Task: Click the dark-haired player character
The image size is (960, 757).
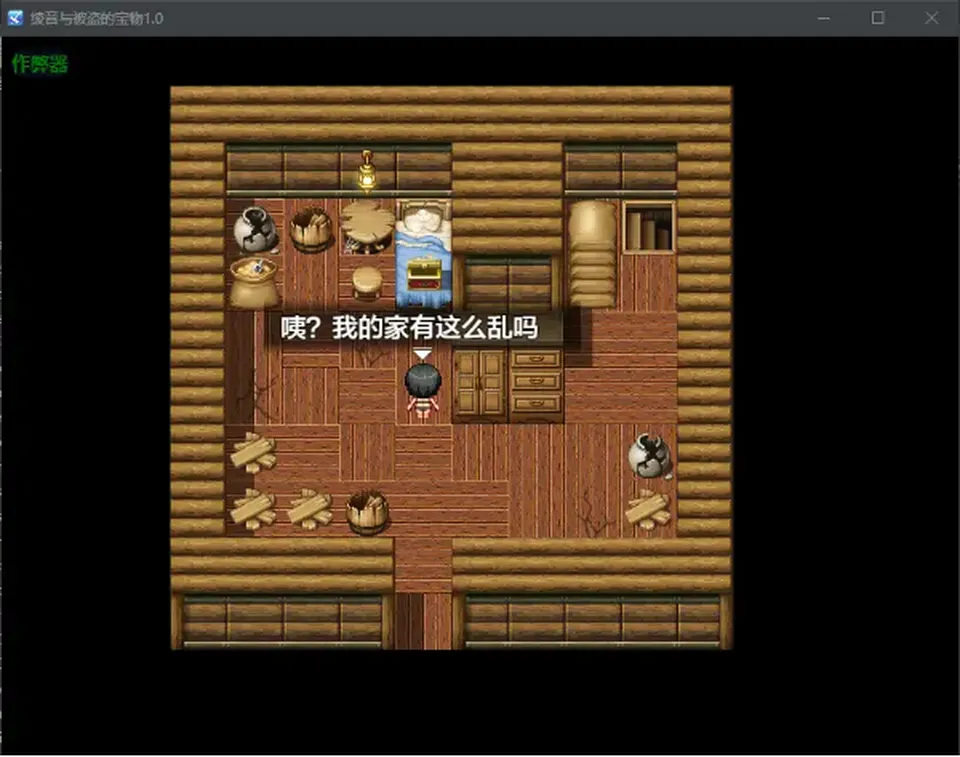Action: tap(422, 390)
